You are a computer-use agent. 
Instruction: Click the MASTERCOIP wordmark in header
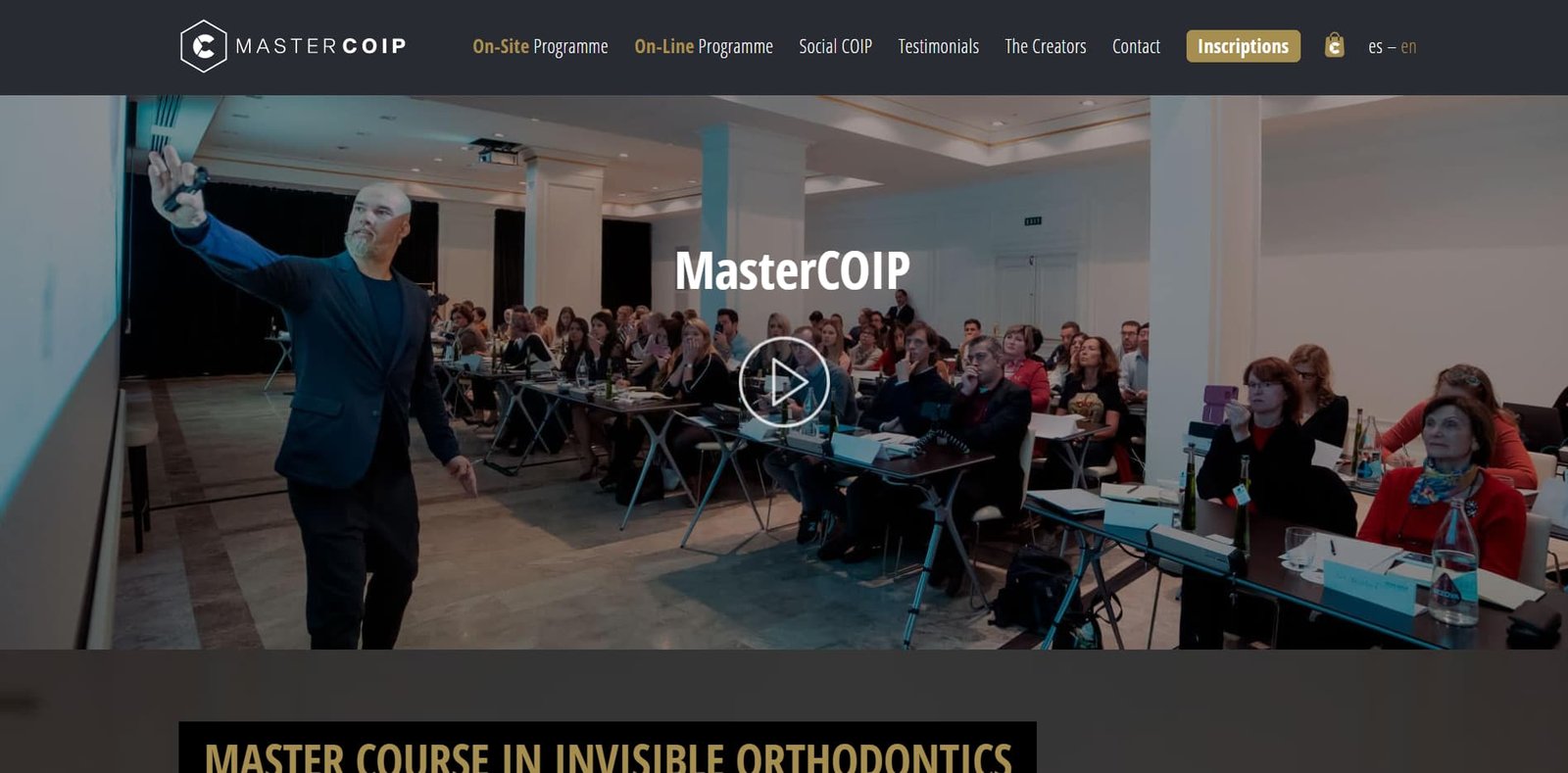pos(320,46)
